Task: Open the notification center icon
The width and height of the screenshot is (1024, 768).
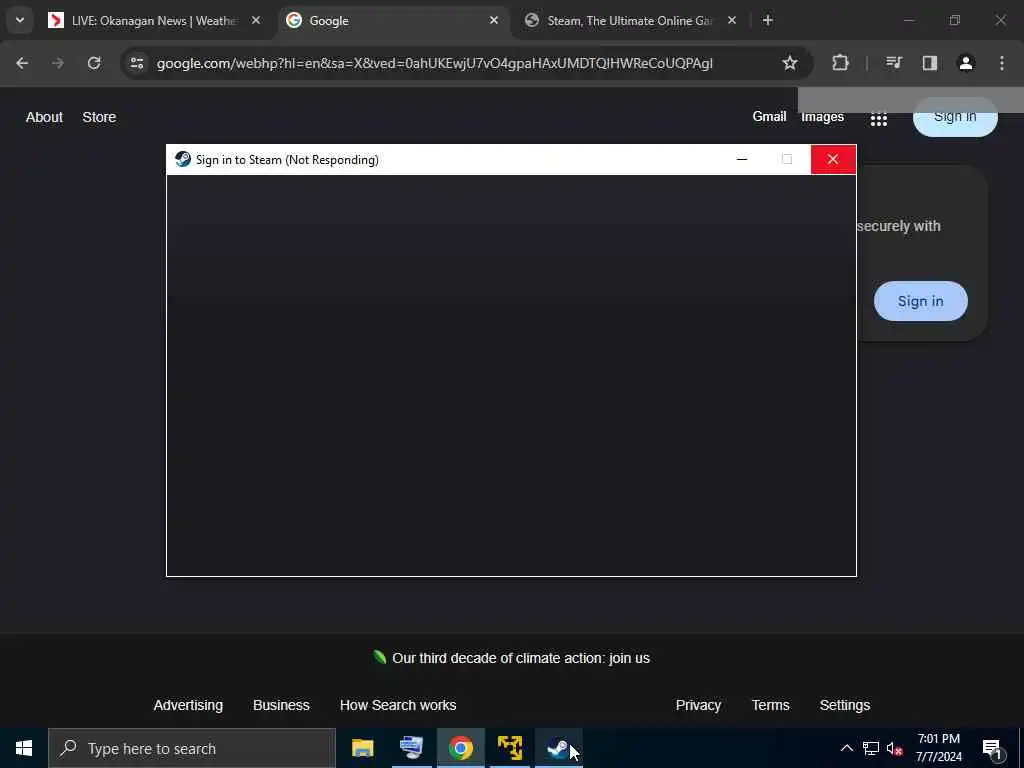Action: click(992, 749)
